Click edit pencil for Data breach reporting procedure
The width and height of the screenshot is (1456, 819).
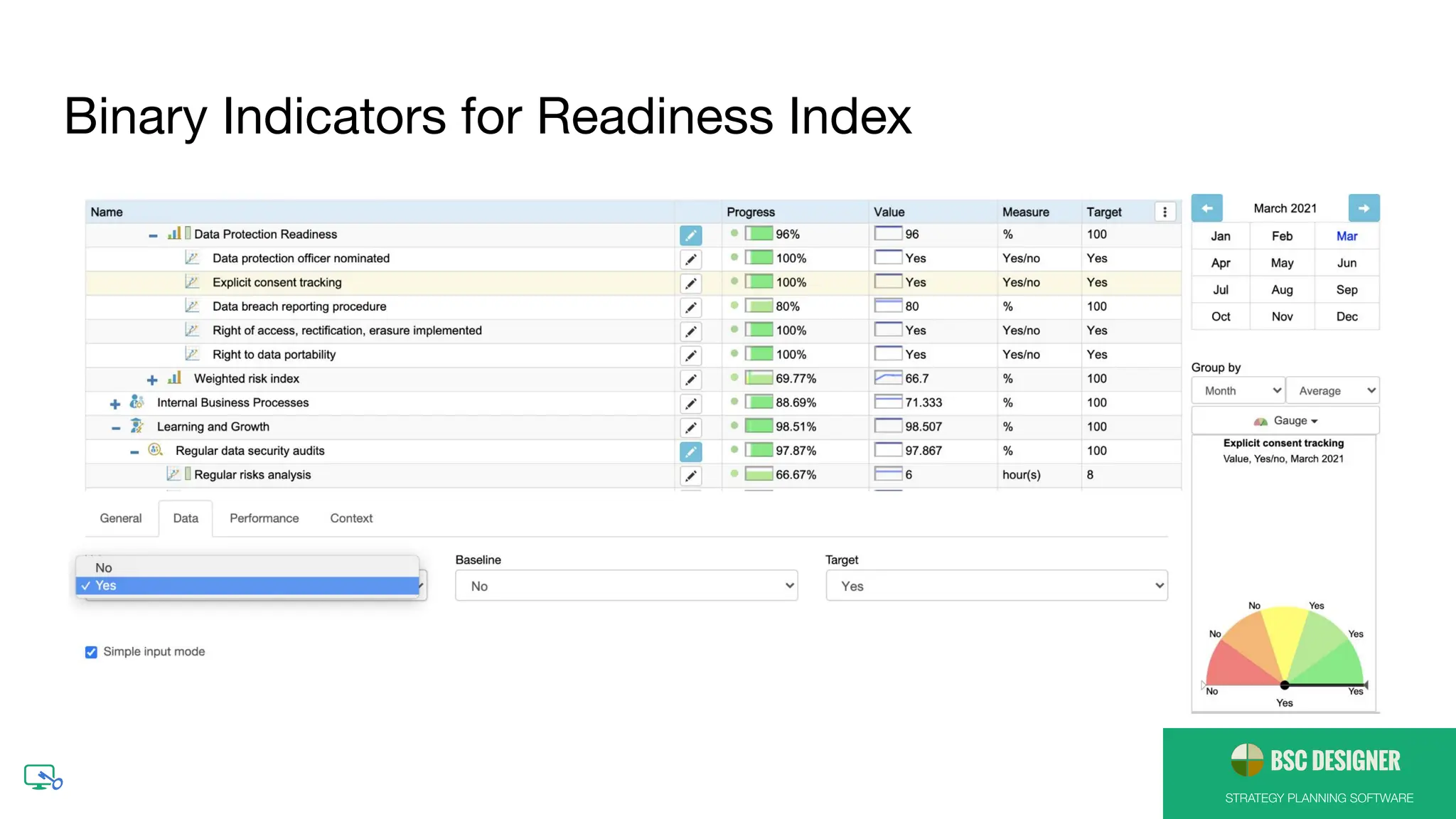click(690, 308)
